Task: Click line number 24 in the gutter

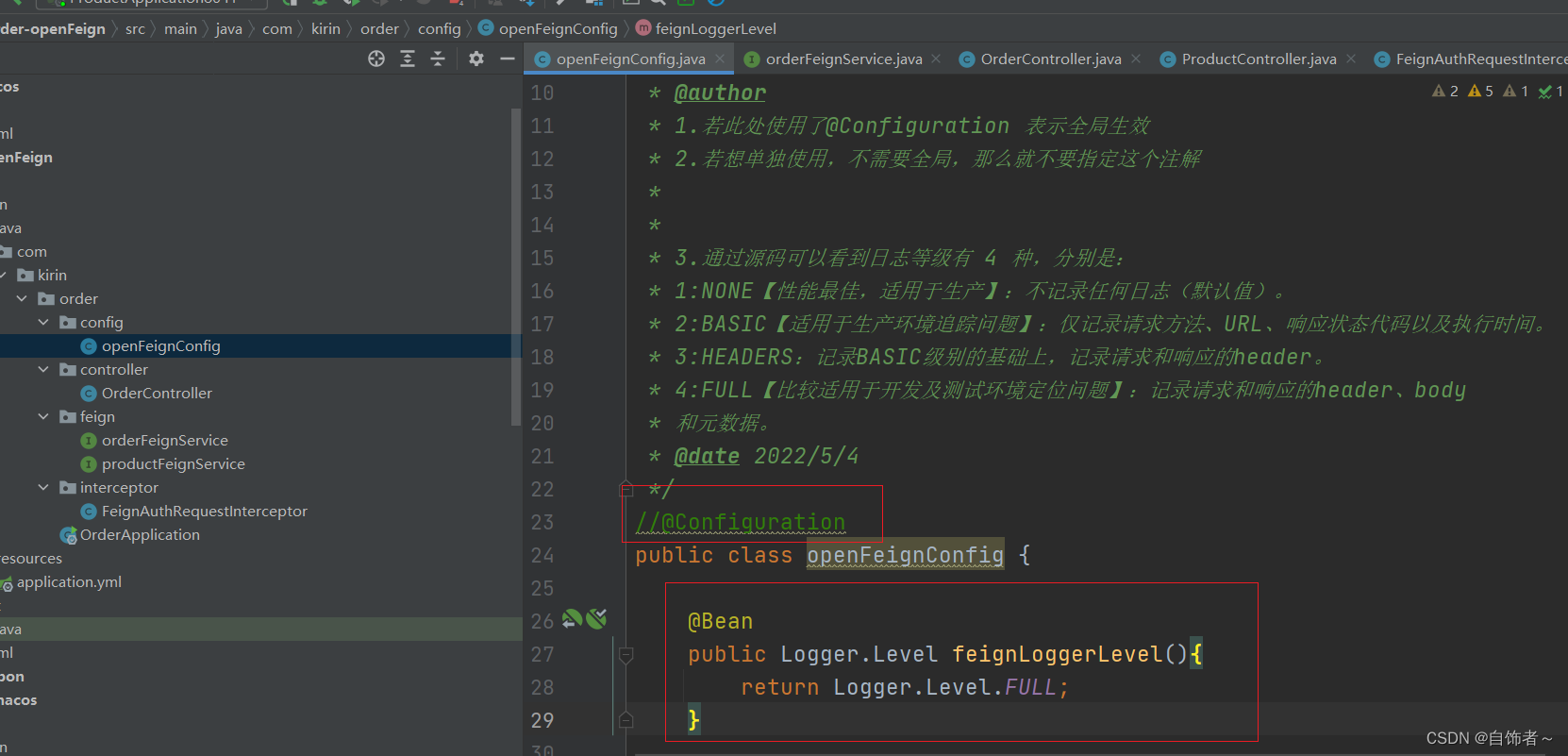Action: pos(542,556)
